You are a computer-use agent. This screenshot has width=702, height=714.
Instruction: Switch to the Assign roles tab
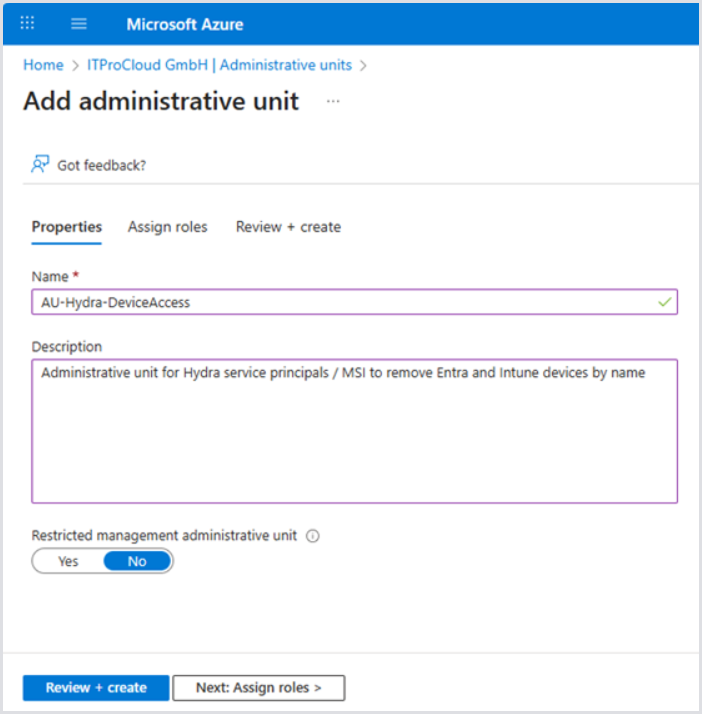(168, 227)
